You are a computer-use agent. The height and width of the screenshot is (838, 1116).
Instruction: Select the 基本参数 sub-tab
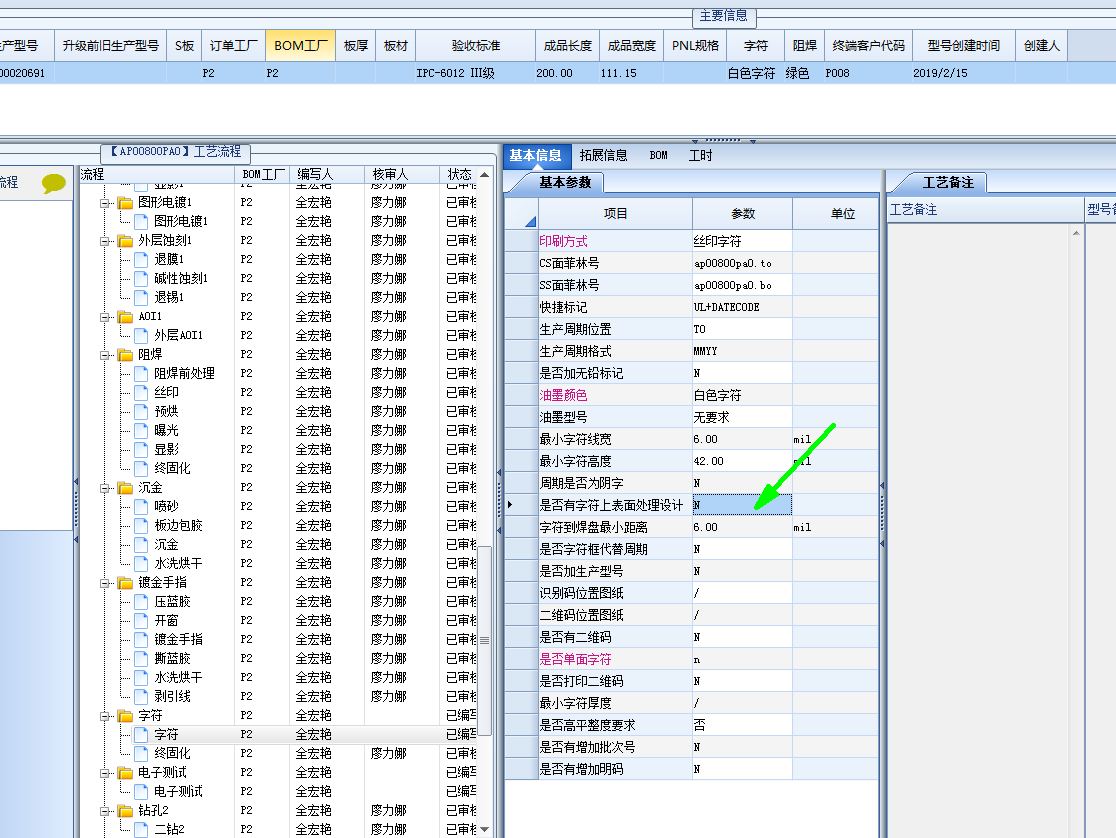565,183
